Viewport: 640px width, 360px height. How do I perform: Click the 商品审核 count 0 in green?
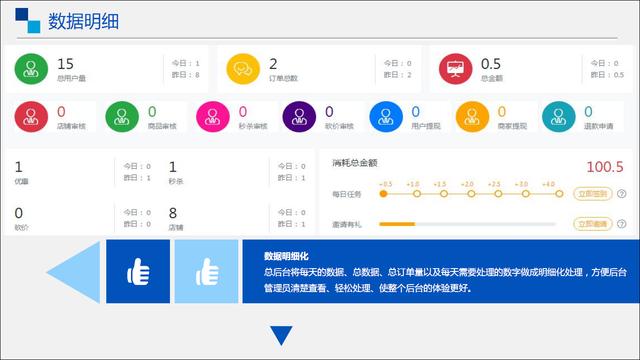(x=152, y=111)
